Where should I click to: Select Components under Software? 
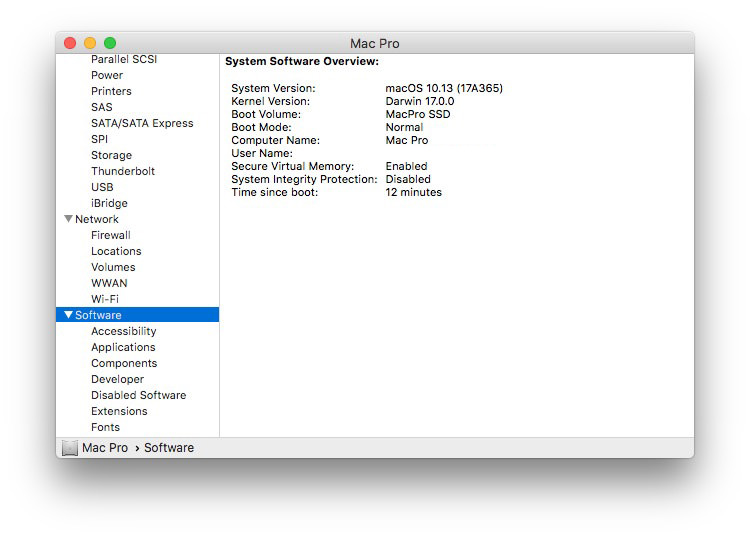(124, 363)
